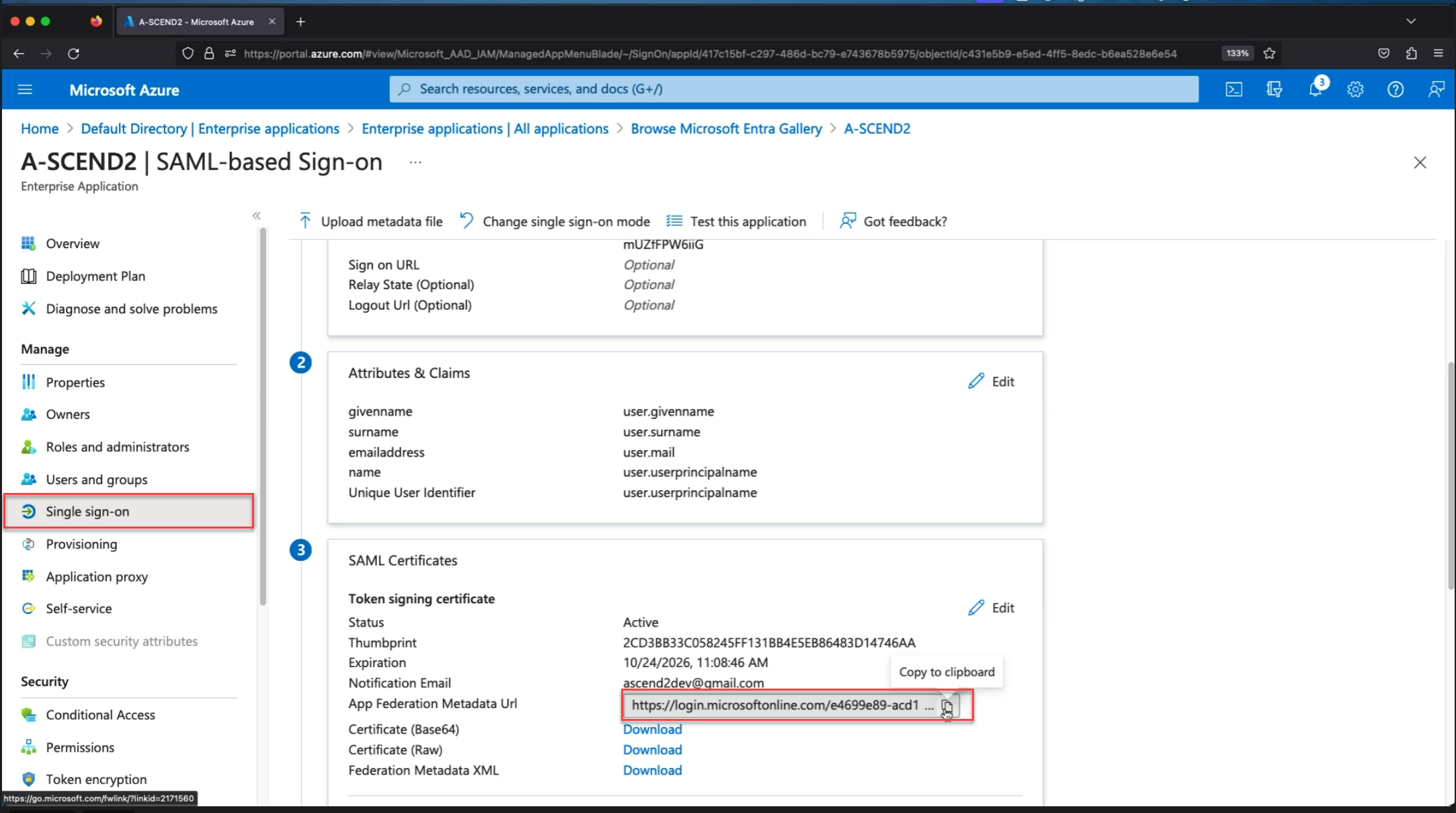Click the Search resources field
Image resolution: width=1456 pixels, height=813 pixels.
point(793,88)
